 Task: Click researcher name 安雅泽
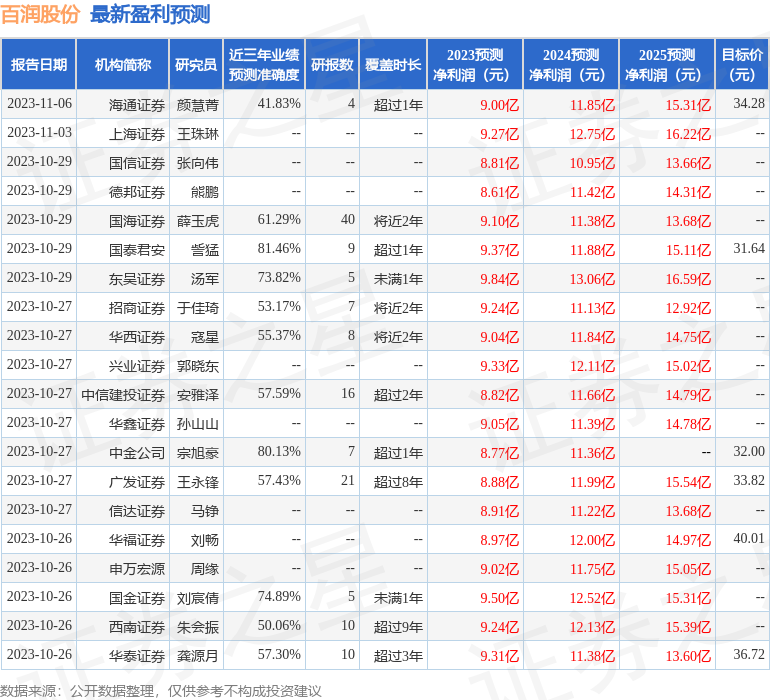tap(197, 394)
